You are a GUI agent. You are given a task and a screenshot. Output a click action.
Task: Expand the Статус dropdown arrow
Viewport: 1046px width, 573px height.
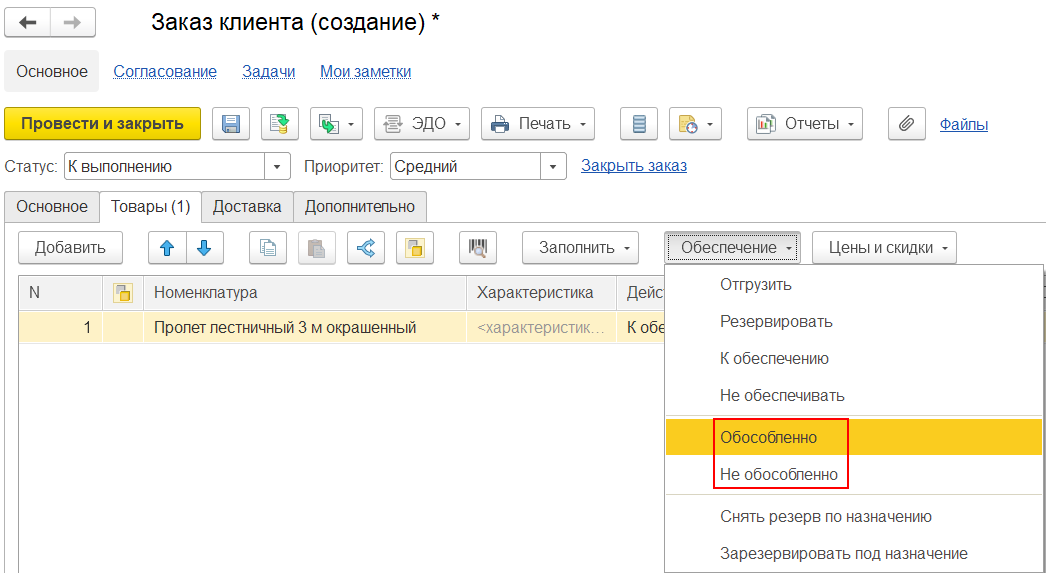(x=277, y=167)
